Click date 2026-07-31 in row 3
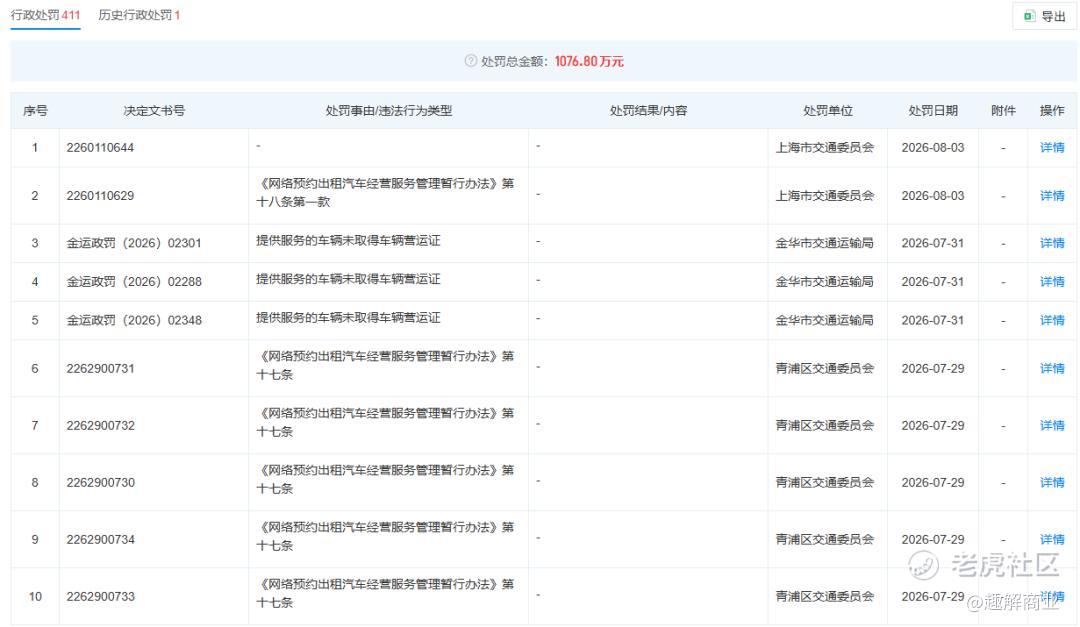 click(x=933, y=243)
